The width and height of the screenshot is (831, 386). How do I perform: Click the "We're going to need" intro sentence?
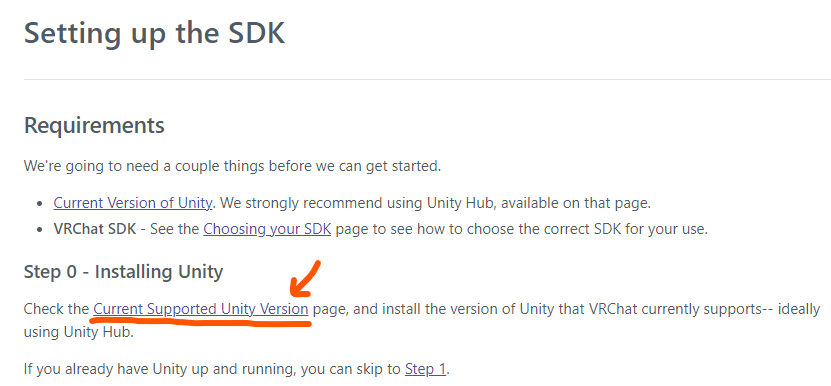point(232,166)
